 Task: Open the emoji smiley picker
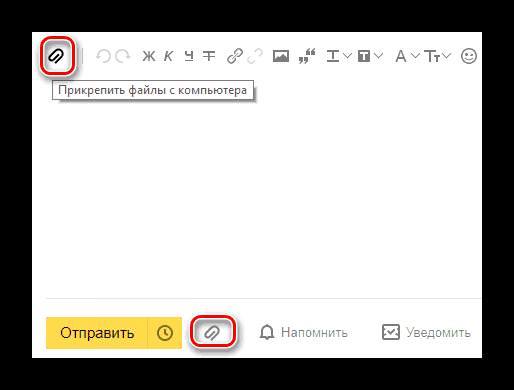tap(469, 56)
